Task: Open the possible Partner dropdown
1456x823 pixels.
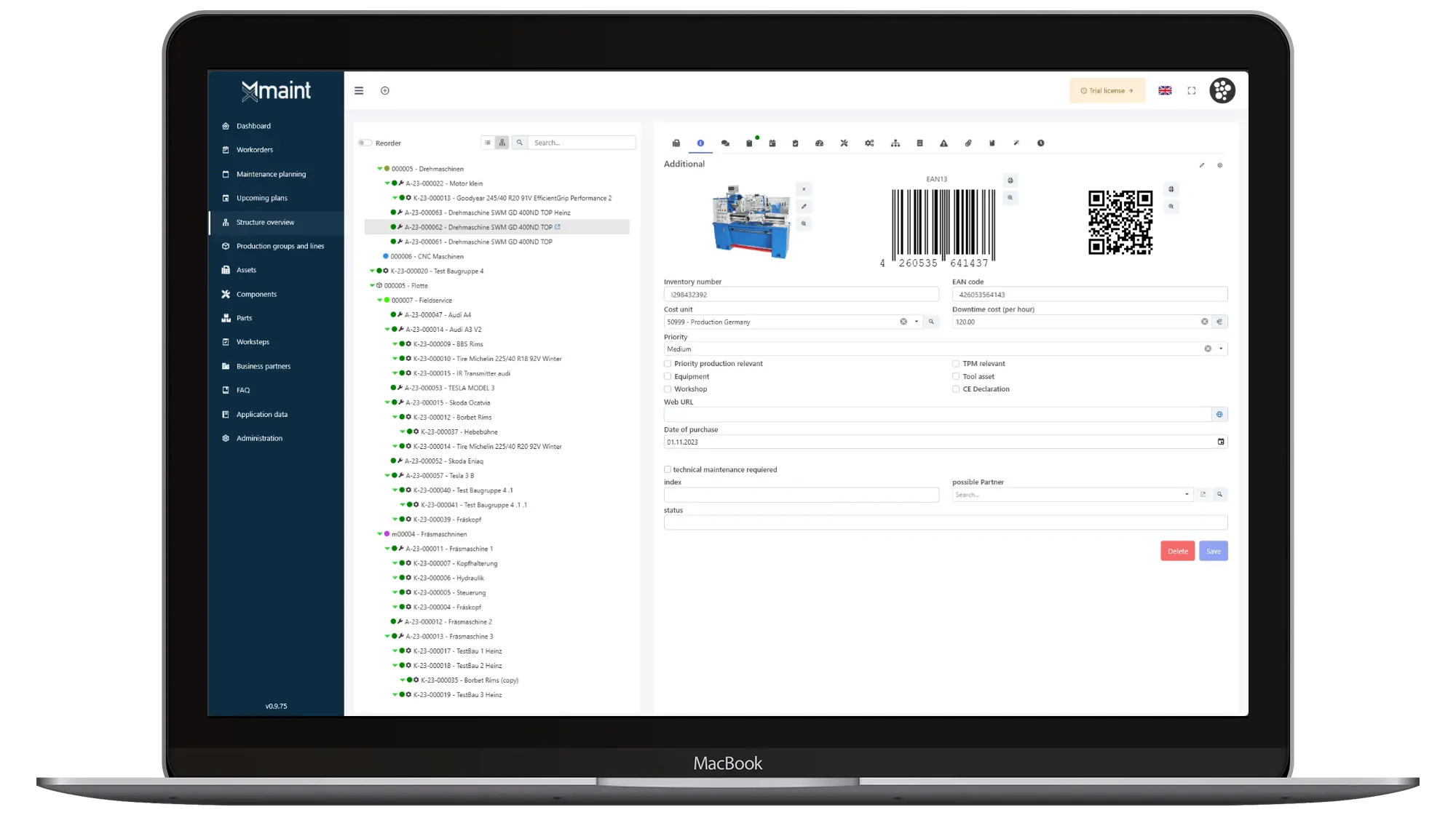Action: point(1187,495)
